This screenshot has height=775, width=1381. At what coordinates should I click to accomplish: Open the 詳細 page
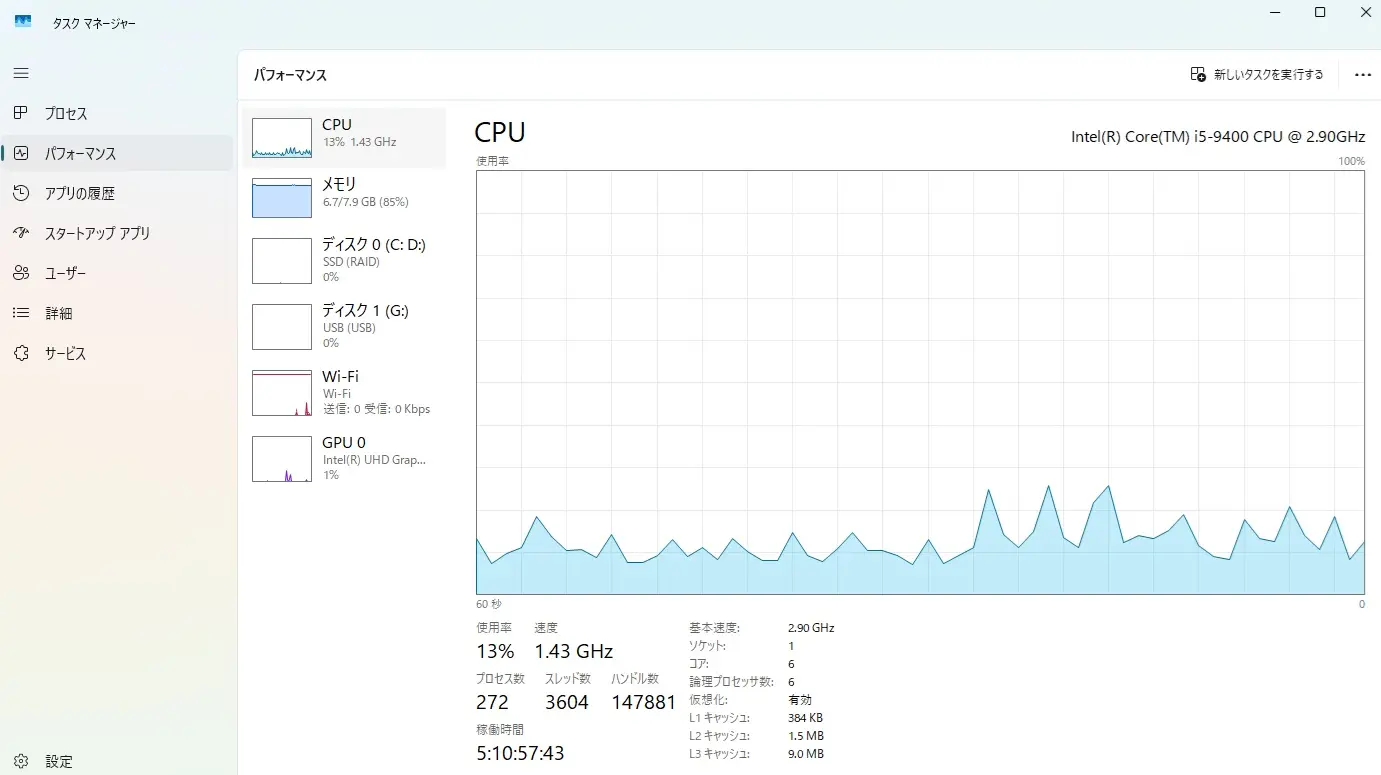click(x=117, y=313)
